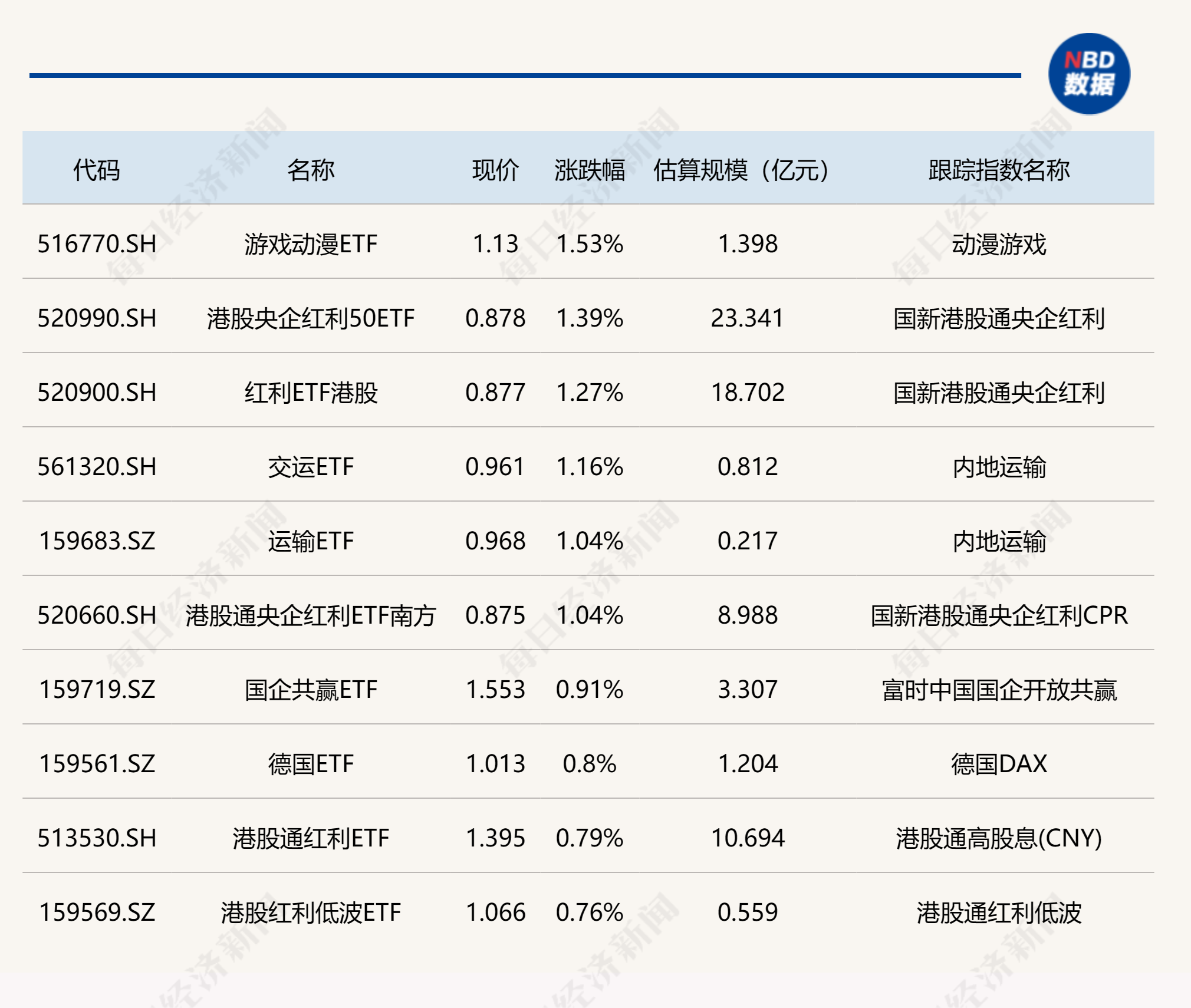Viewport: 1191px width, 1008px height.
Task: Click the 现价 column header
Action: coord(495,170)
